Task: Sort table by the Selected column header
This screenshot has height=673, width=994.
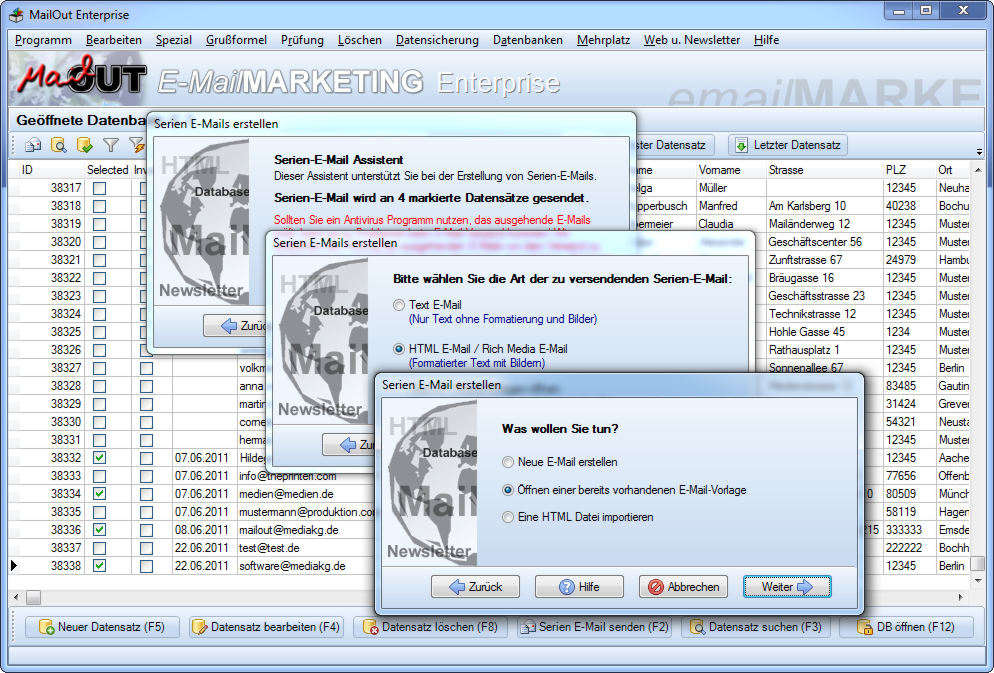Action: (107, 170)
